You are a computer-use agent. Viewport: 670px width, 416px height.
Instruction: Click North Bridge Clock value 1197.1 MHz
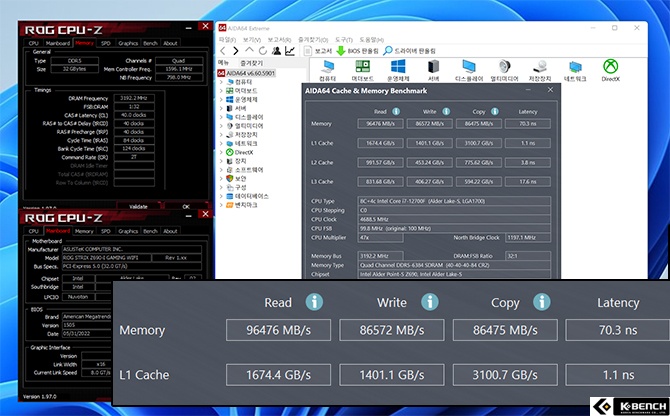[527, 237]
